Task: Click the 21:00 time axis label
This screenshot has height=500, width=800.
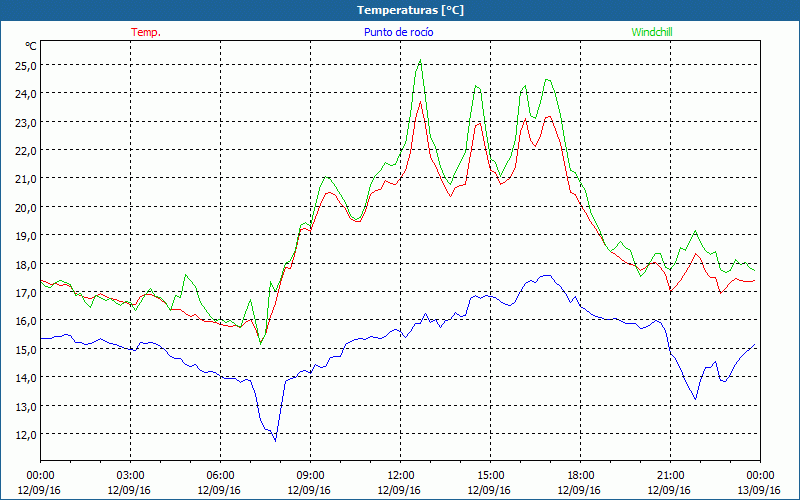Action: 670,476
